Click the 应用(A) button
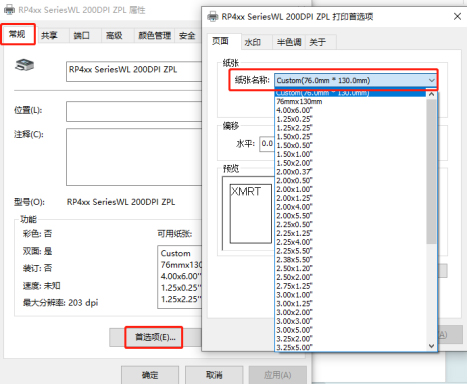The width and height of the screenshot is (468, 385). (278, 375)
